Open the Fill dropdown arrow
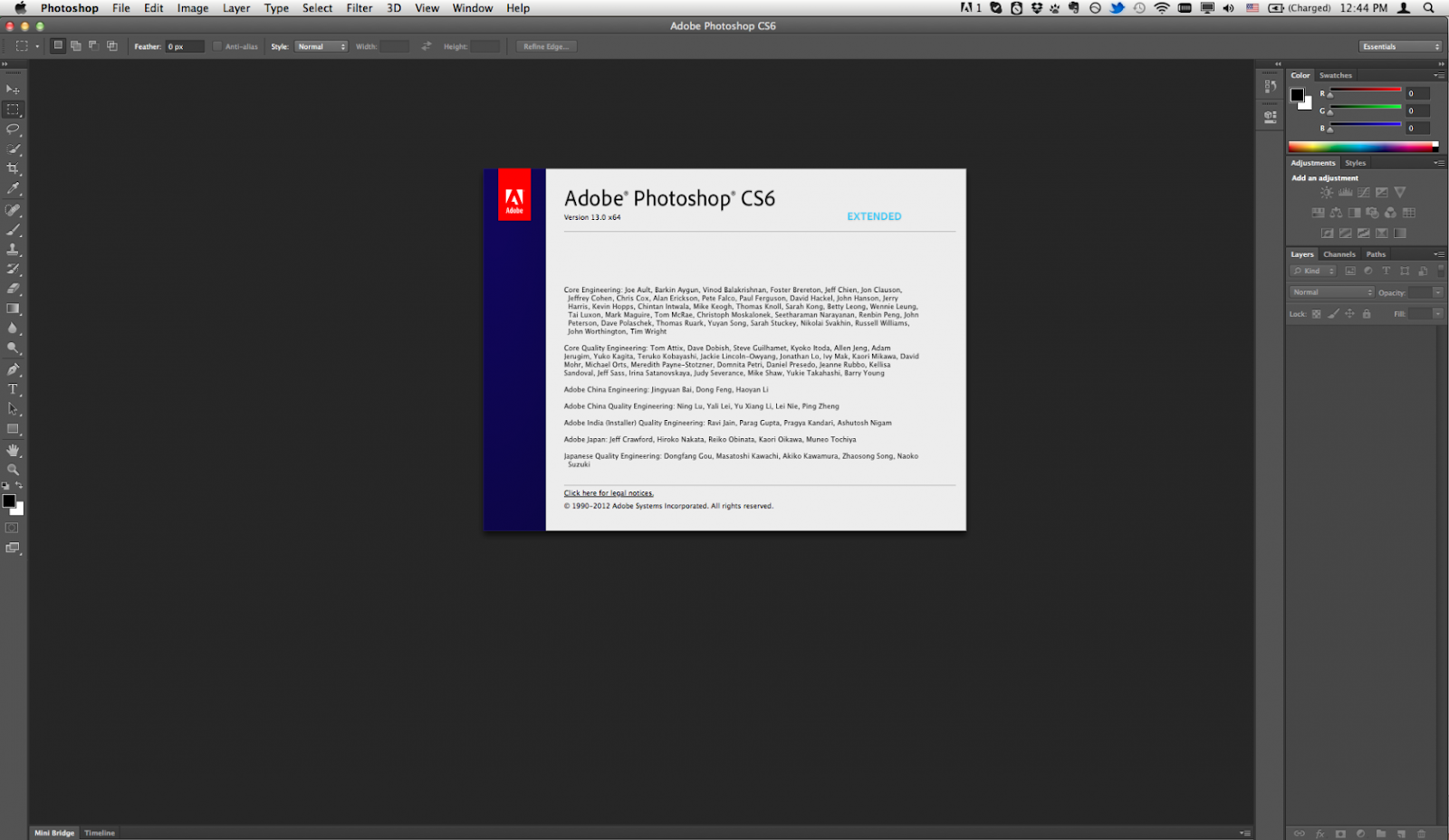This screenshot has width=1449, height=840. [x=1438, y=314]
